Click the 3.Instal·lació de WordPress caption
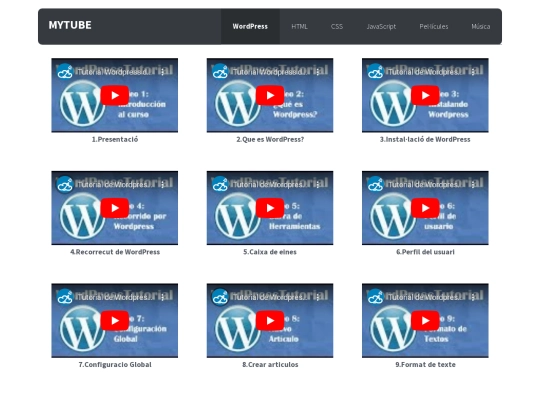This screenshot has height=405, width=540. coord(425,139)
